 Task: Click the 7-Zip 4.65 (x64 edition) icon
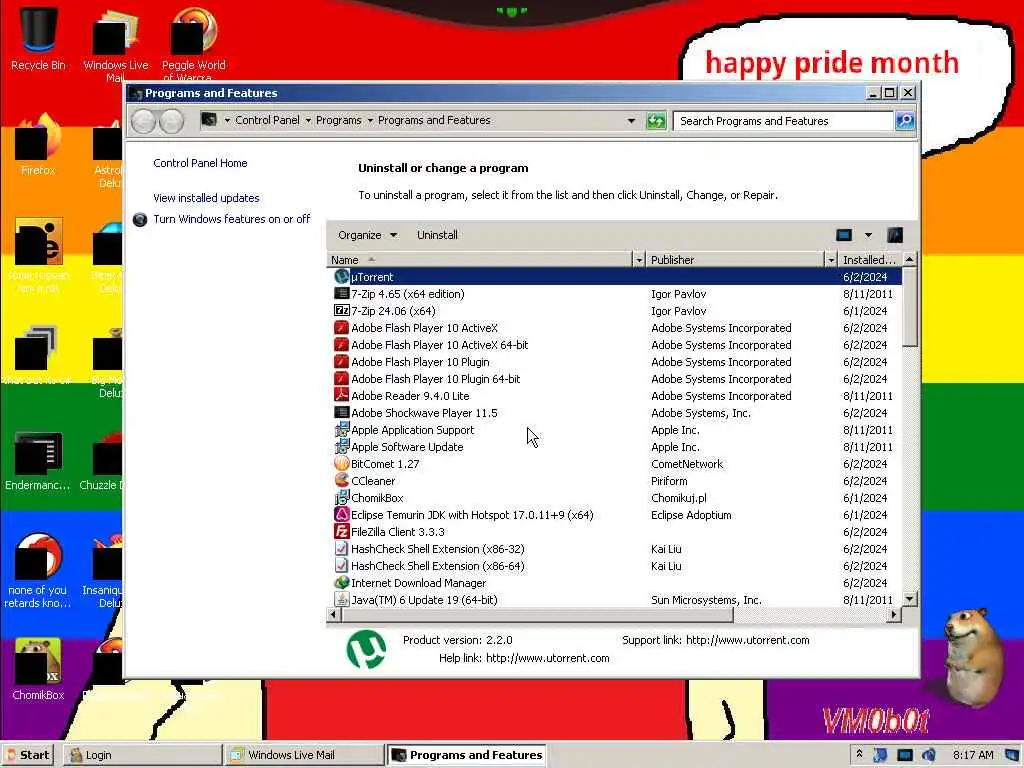[342, 294]
